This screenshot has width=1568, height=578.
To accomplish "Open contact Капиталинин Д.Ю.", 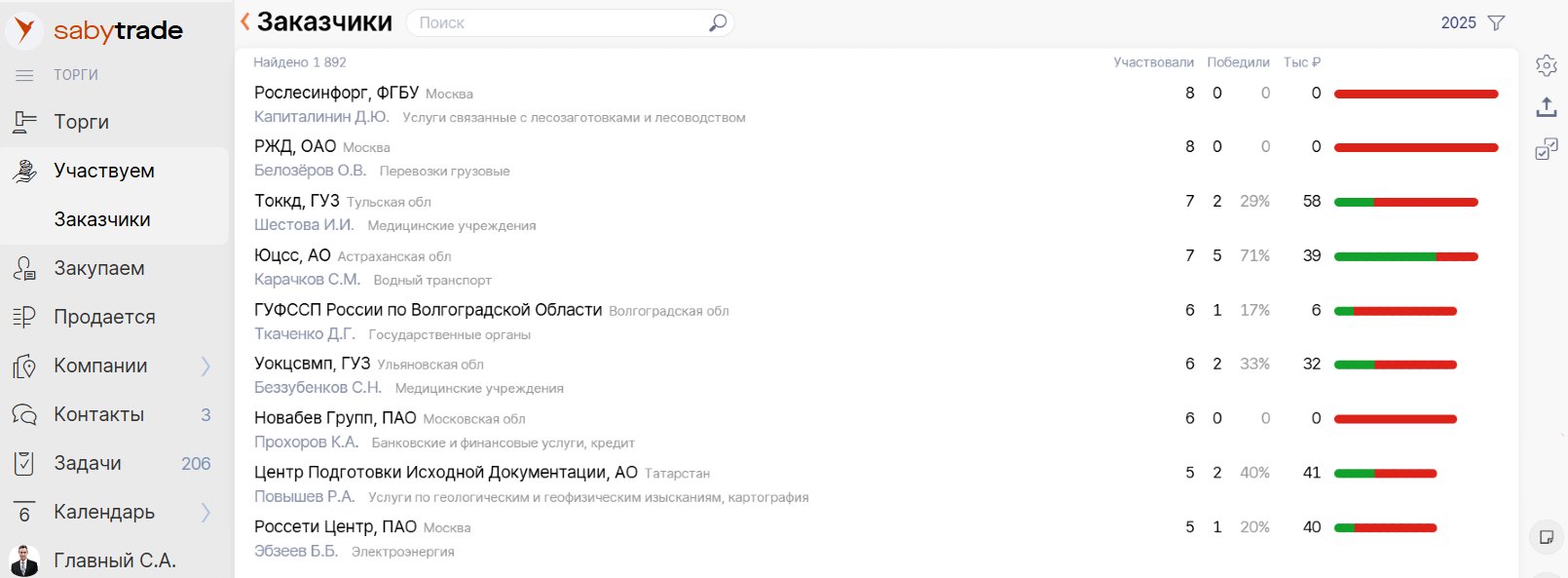I will [321, 117].
